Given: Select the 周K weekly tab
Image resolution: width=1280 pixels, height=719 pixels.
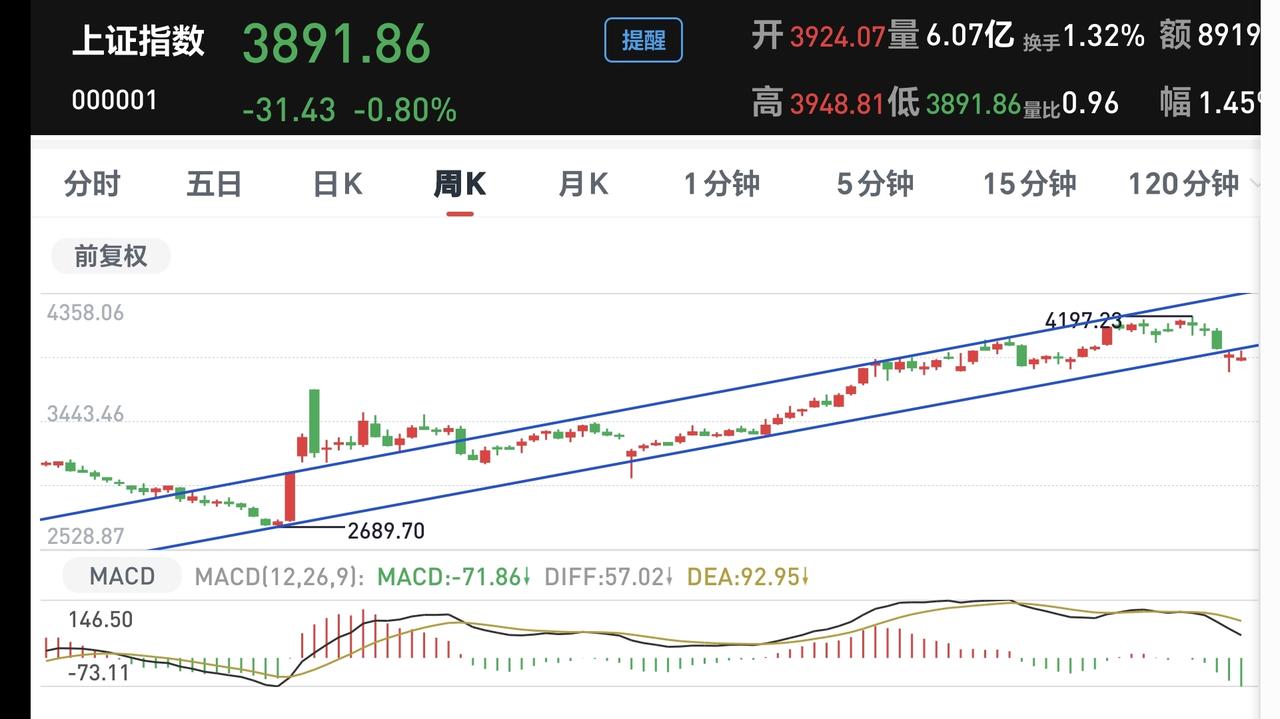Looking at the screenshot, I should click(459, 184).
